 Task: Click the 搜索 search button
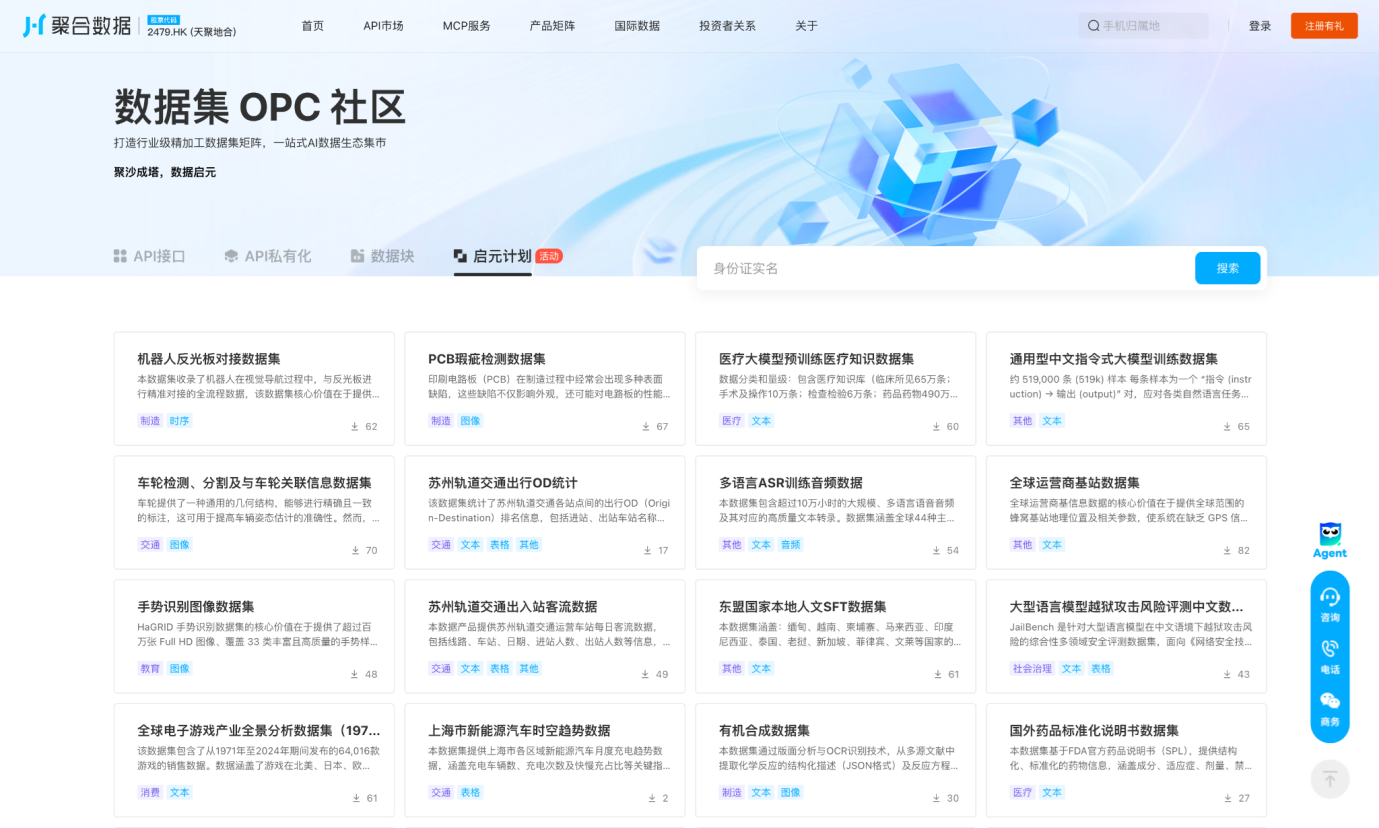point(1227,267)
